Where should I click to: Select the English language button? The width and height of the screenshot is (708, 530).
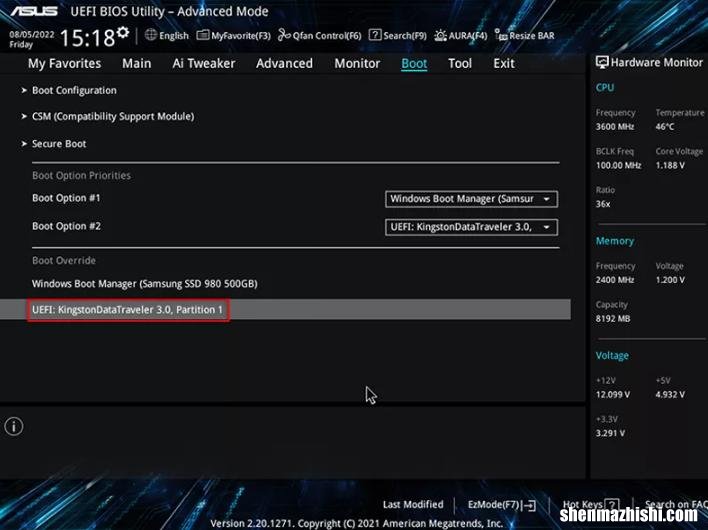pos(174,36)
